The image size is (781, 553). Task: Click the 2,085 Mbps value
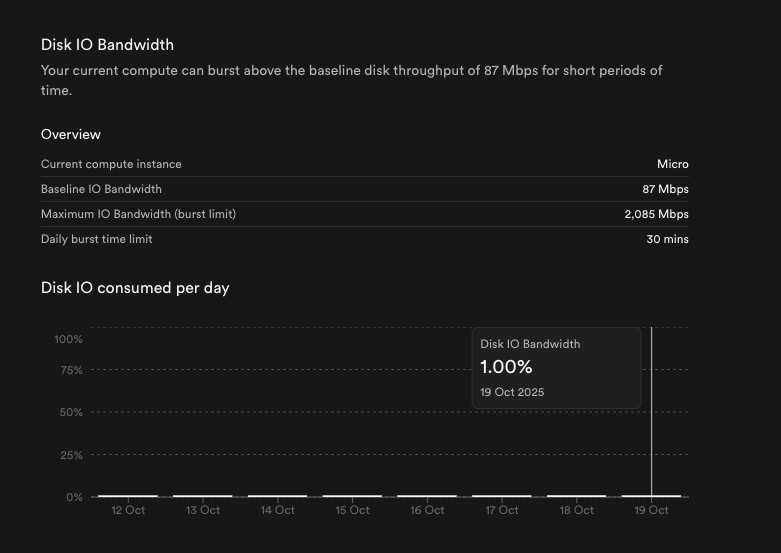(656, 214)
